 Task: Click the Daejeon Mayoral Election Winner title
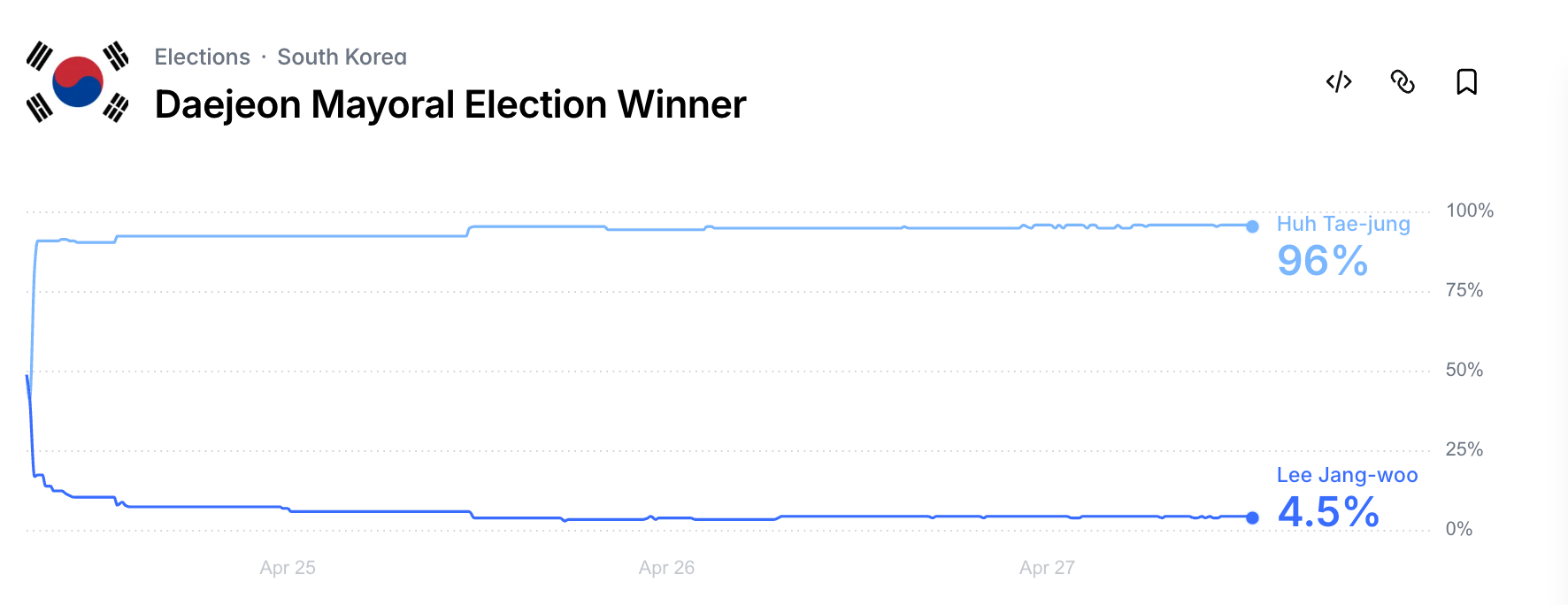tap(450, 104)
